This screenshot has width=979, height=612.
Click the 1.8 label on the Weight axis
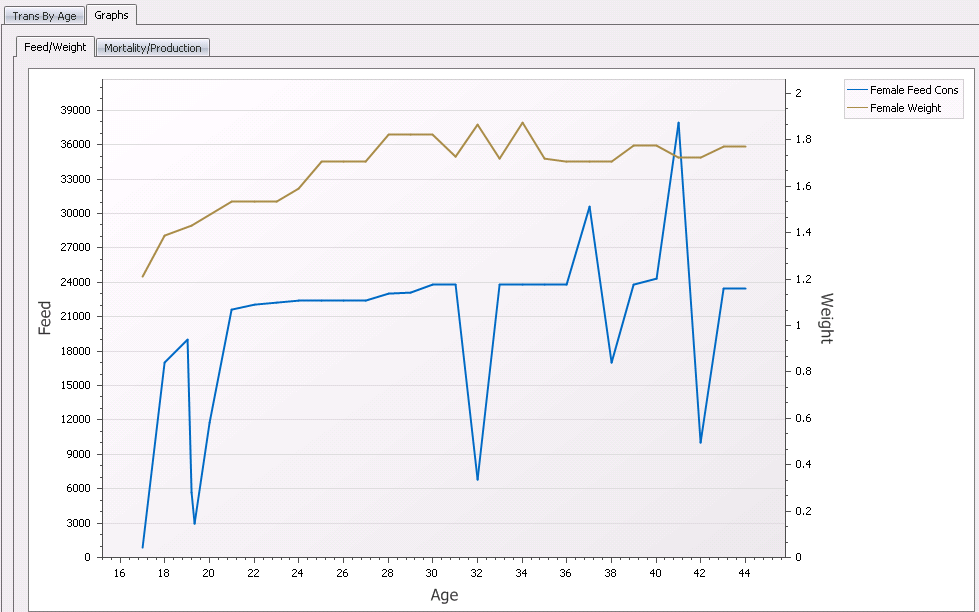798,140
